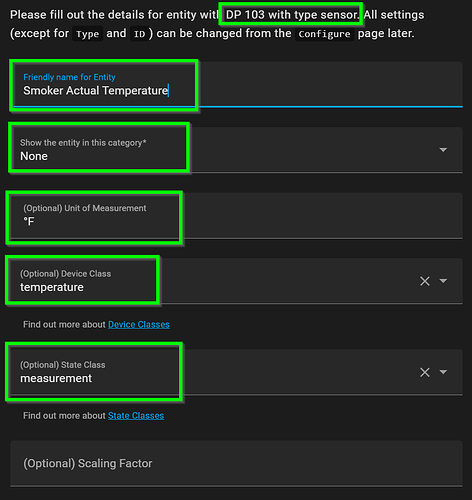Click the "ID" code label in description
The image size is (472, 500).
coord(139,34)
